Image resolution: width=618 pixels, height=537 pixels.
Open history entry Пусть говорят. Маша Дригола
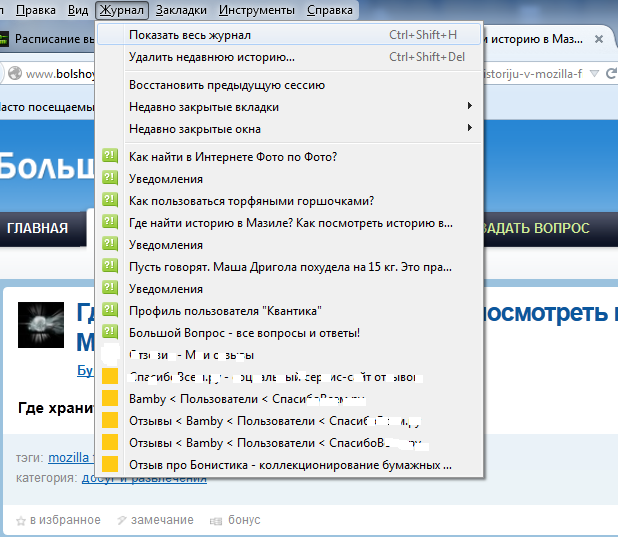pos(289,267)
